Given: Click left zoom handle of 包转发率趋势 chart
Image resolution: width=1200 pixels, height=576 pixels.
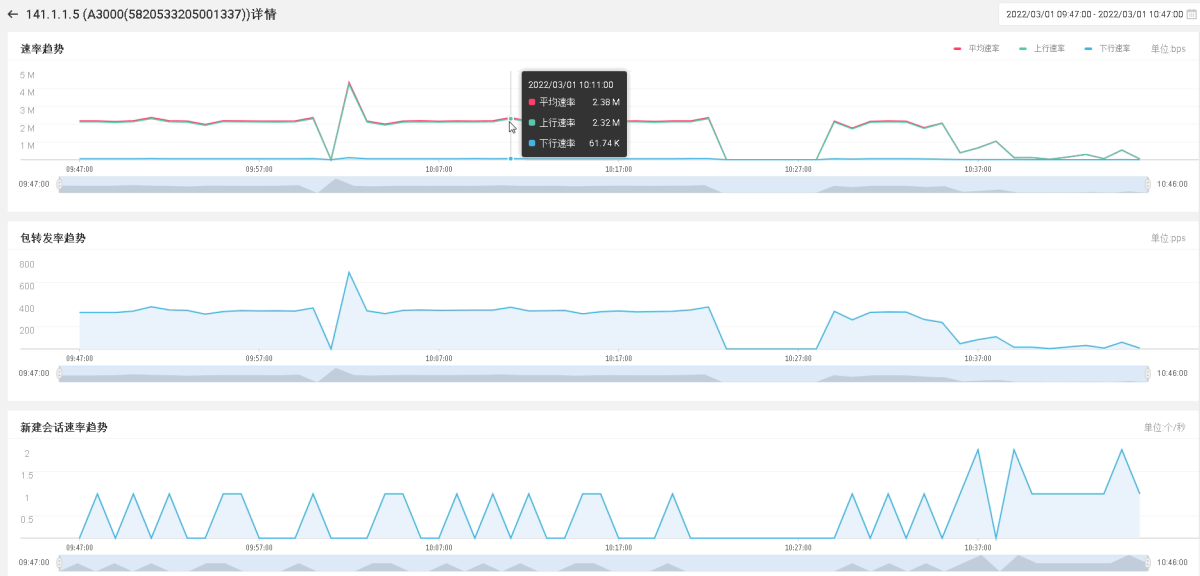Looking at the screenshot, I should 59,373.
